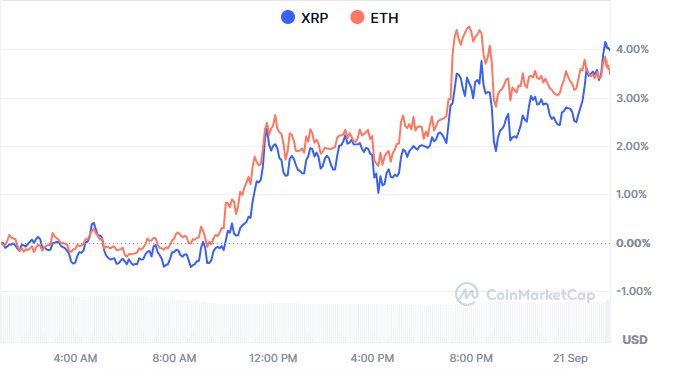Select the 4:00 AM time label
Image resolution: width=676 pixels, height=376 pixels.
(x=75, y=358)
